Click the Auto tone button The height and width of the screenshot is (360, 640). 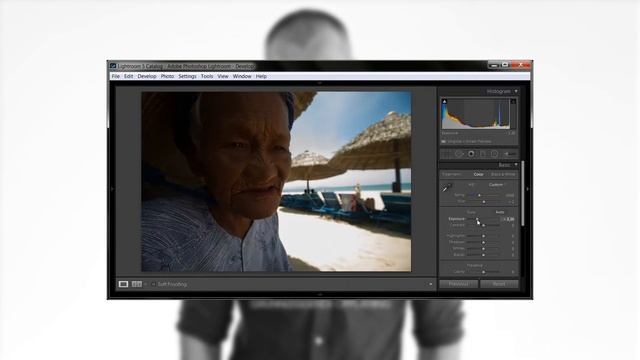tap(500, 212)
